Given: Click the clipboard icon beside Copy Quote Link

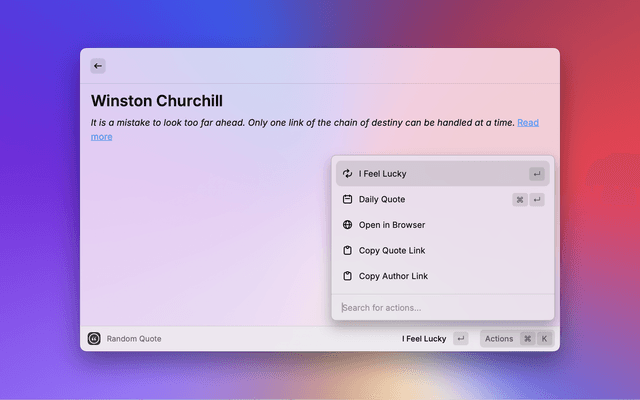Looking at the screenshot, I should [x=347, y=251].
